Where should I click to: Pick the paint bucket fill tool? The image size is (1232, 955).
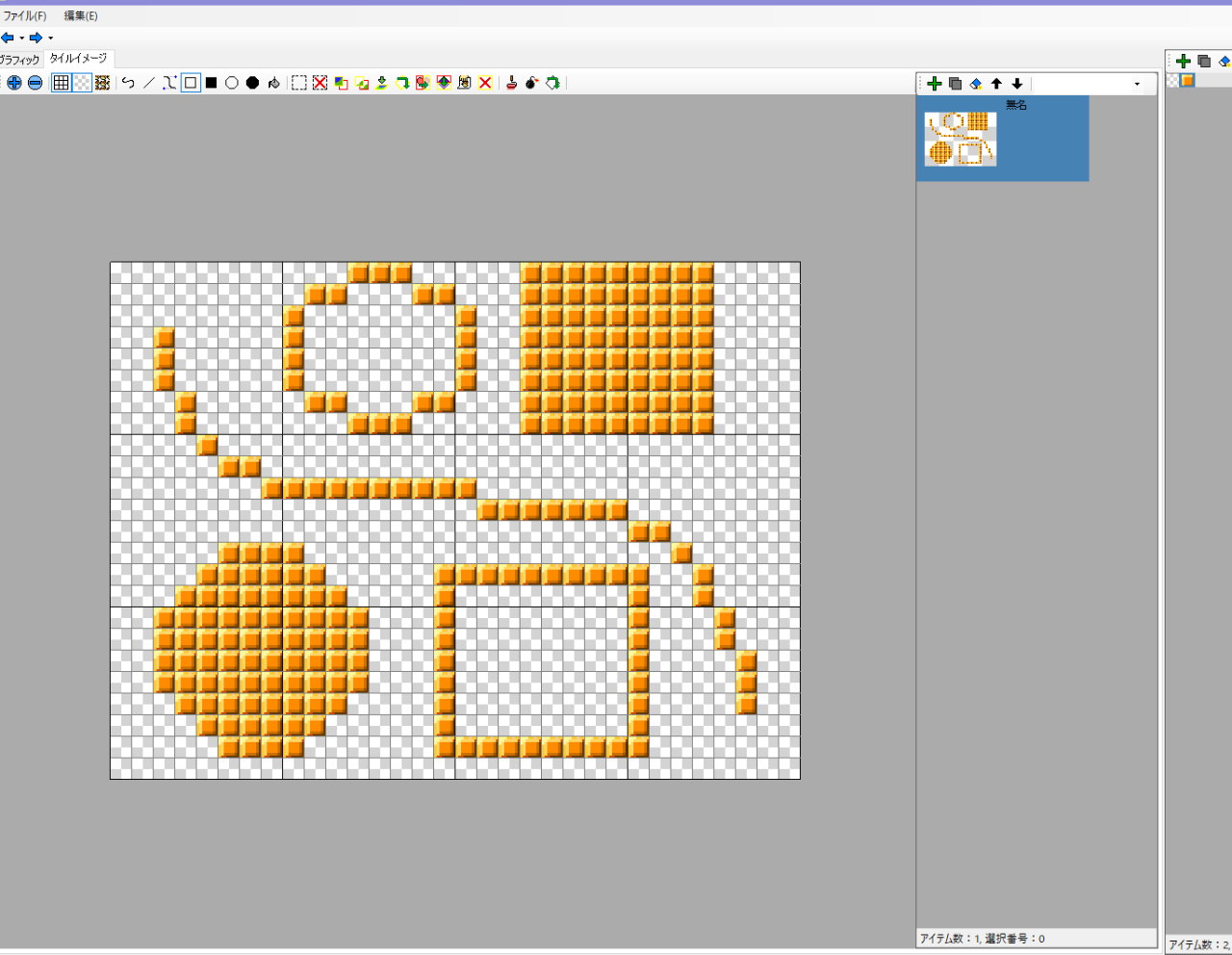pos(273,83)
